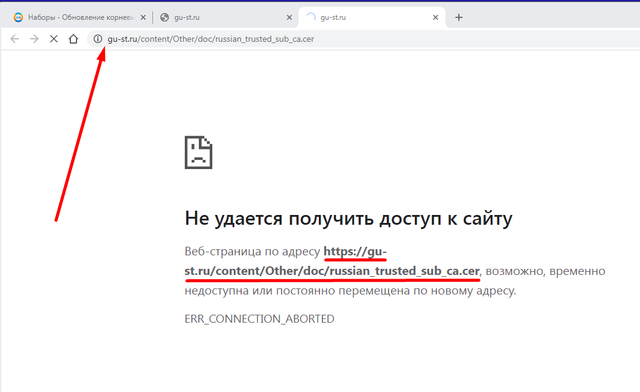Click the bold https://gu-st.ru URL text
640x392 pixels.
click(332, 261)
